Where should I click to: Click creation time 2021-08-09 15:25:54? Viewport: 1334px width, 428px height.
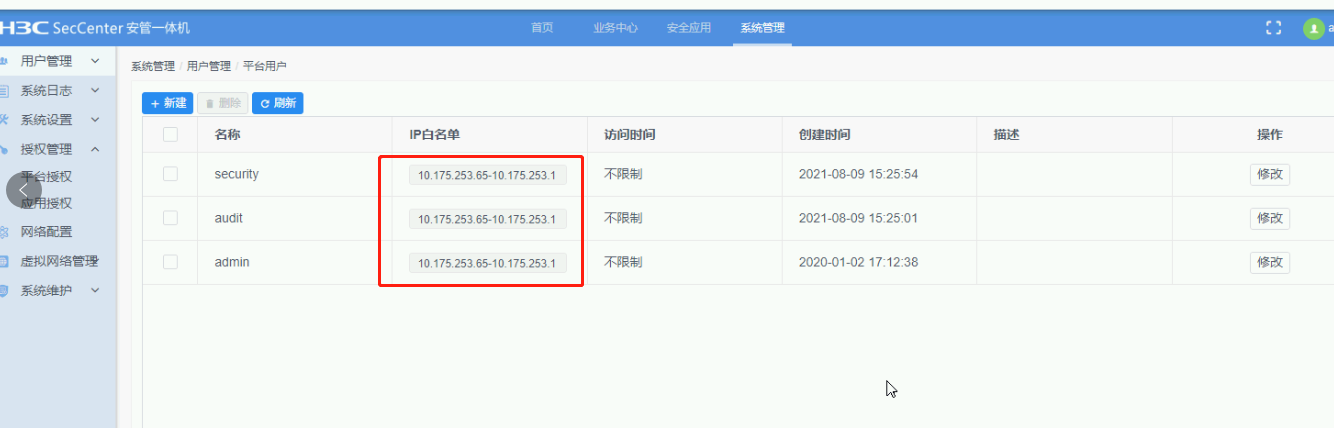(x=858, y=174)
